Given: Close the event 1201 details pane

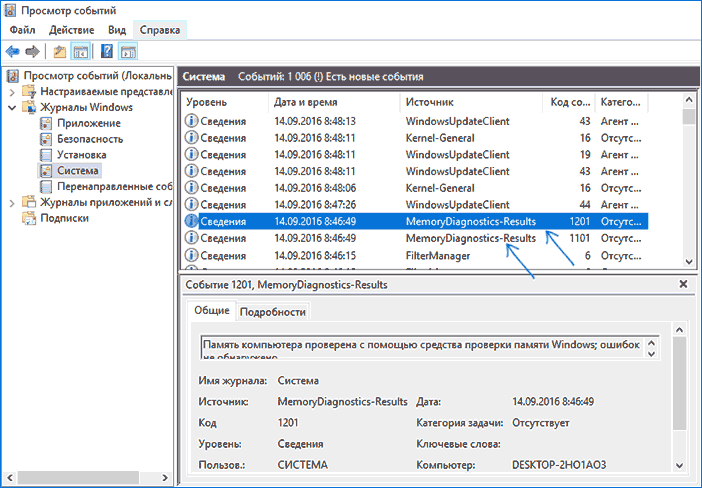Looking at the screenshot, I should tap(684, 285).
